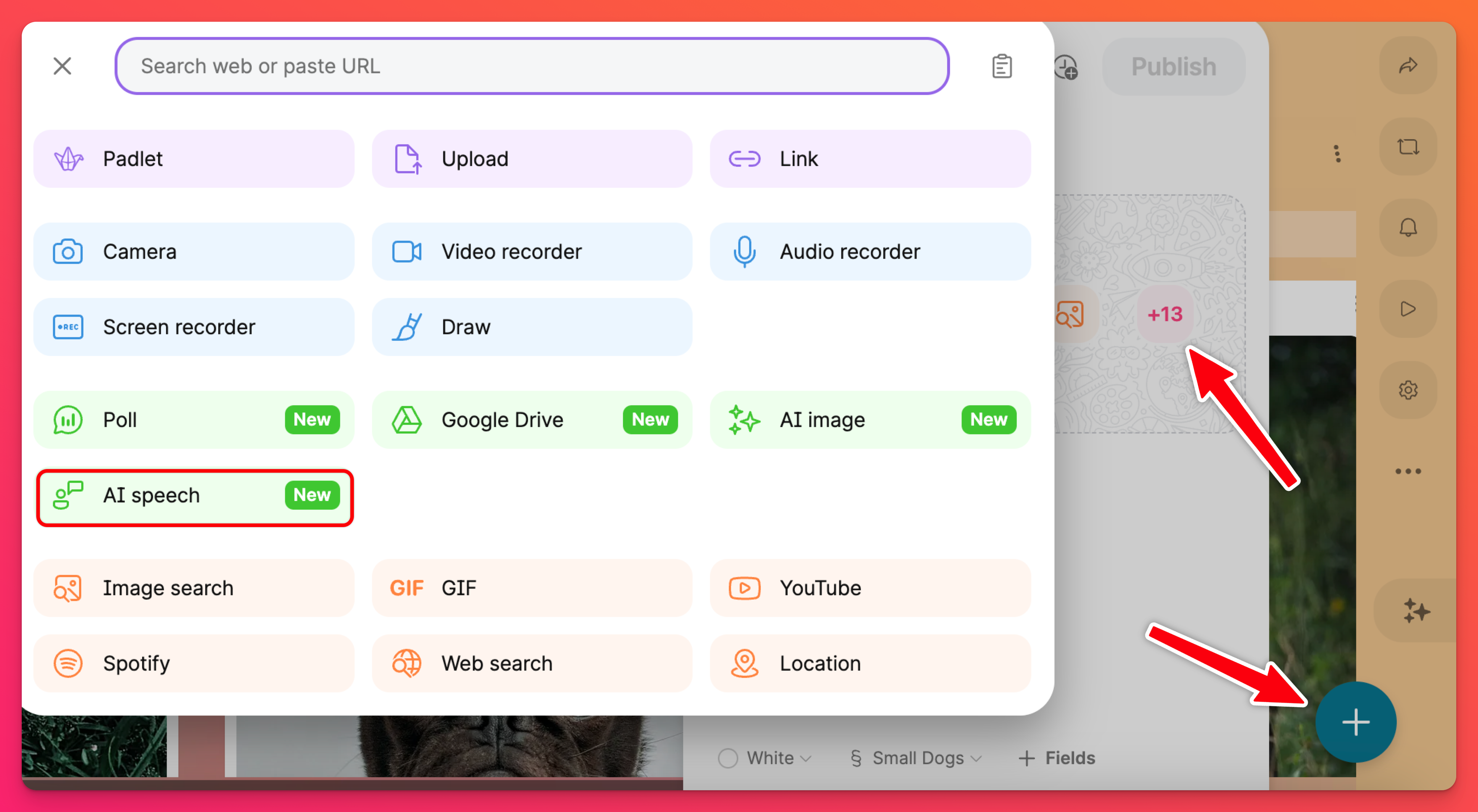Open the horizontal three-dot more menu in sidebar
Screen dimensions: 1478x812
(x=1408, y=471)
